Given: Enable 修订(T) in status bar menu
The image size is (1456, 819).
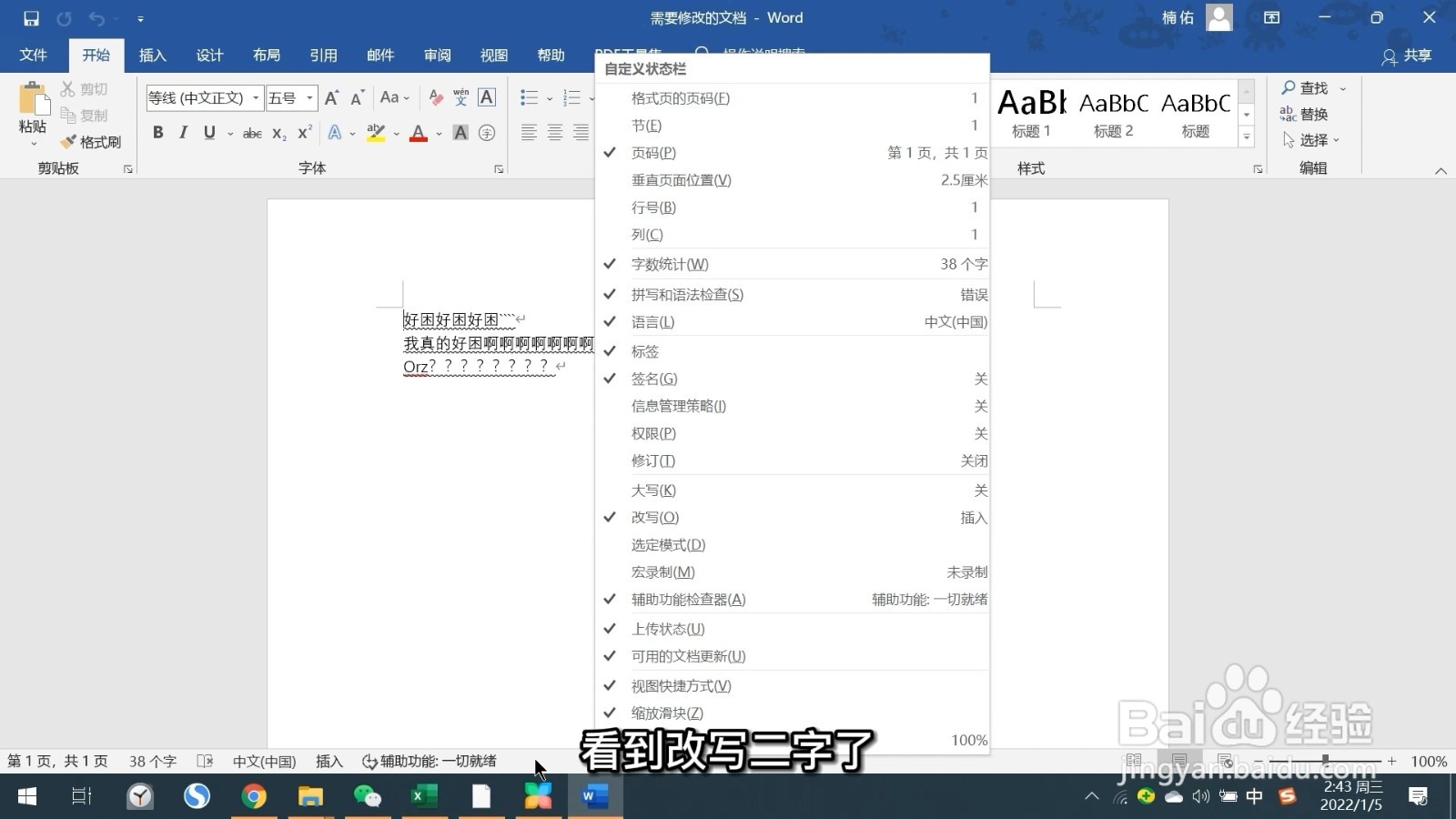Looking at the screenshot, I should coord(793,460).
